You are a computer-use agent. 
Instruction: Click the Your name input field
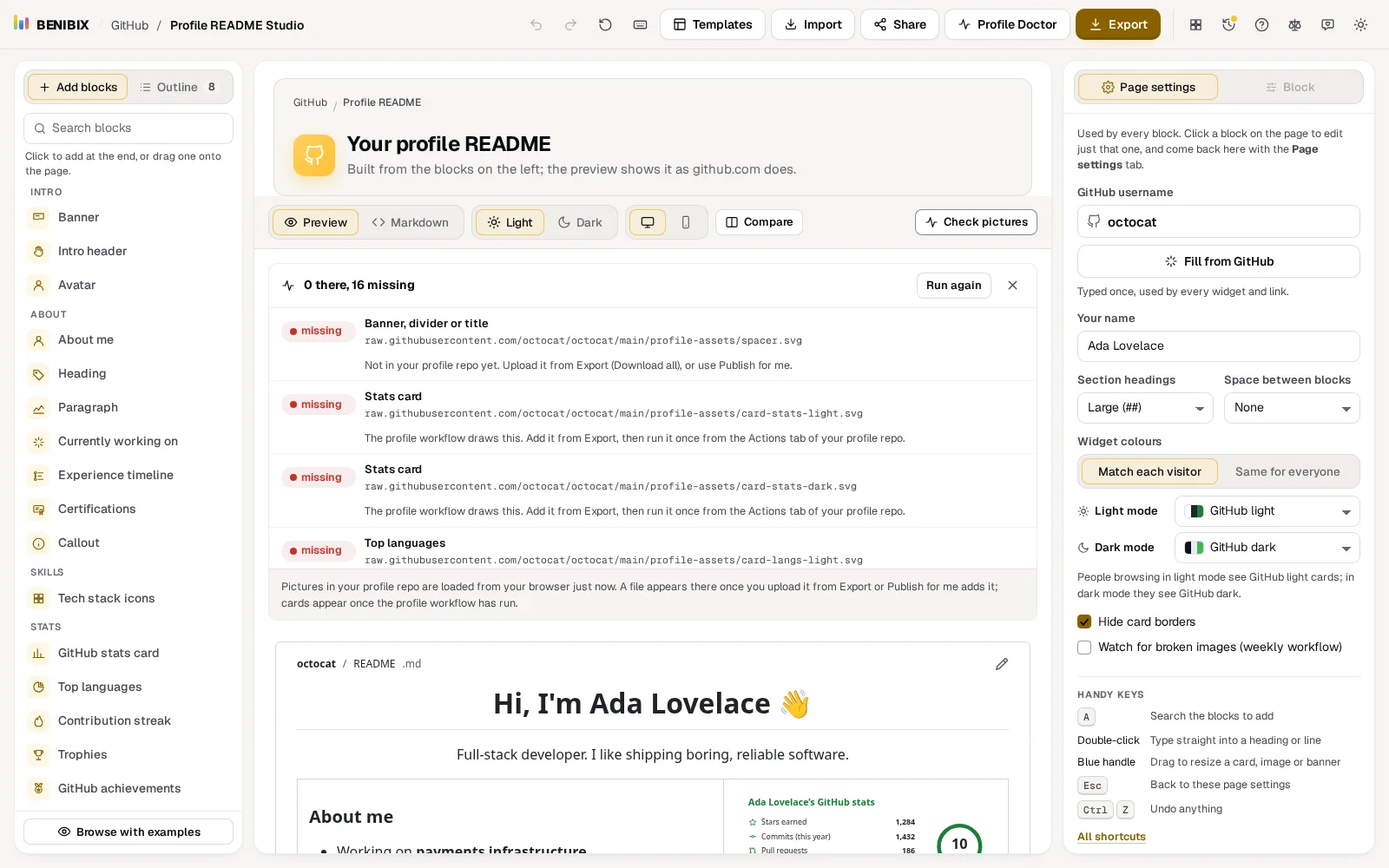point(1219,346)
